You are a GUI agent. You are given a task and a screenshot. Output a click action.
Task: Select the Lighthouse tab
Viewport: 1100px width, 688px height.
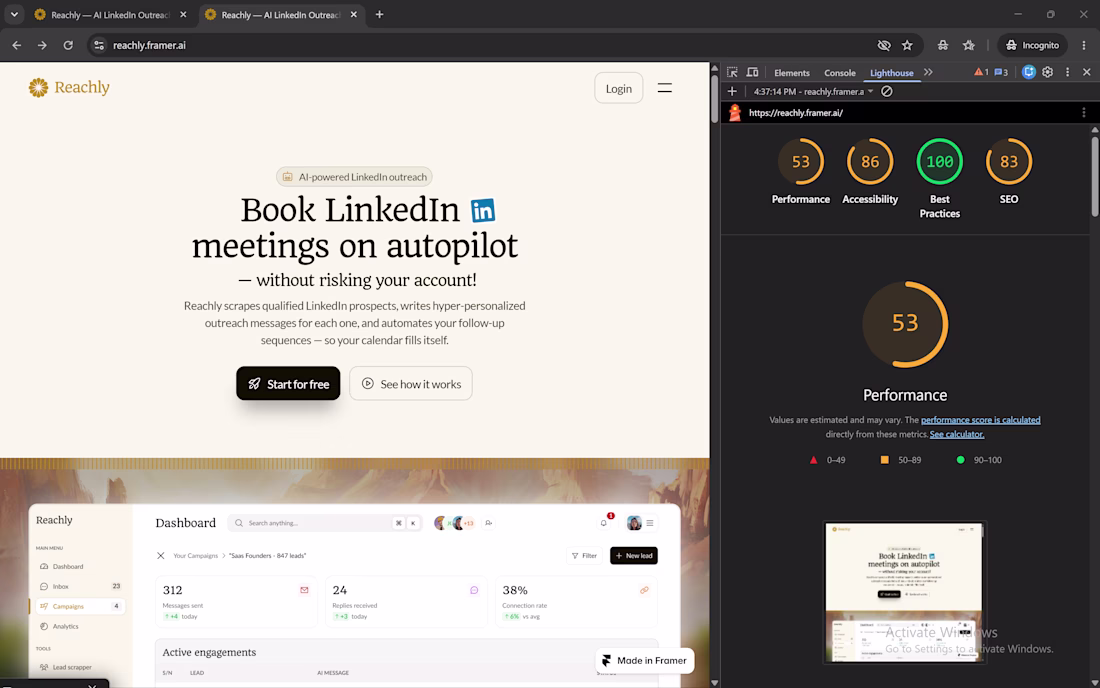point(892,73)
